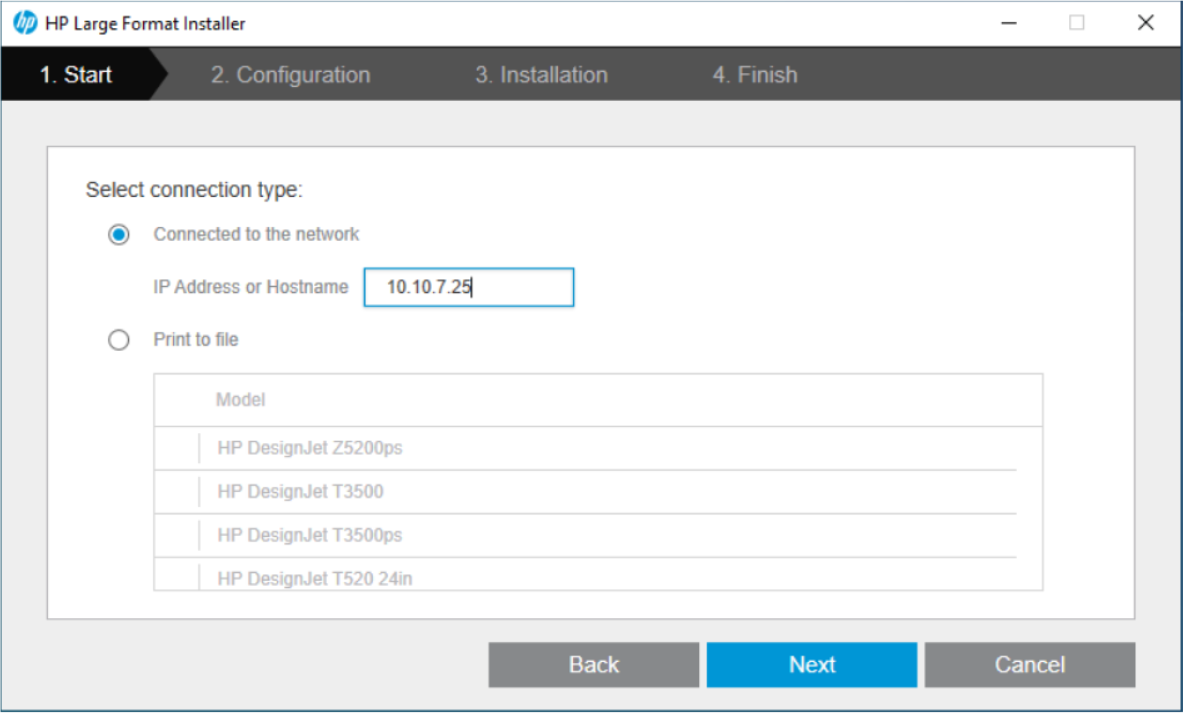Click the HP logo in the title bar
This screenshot has height=713, width=1183.
pos(25,22)
